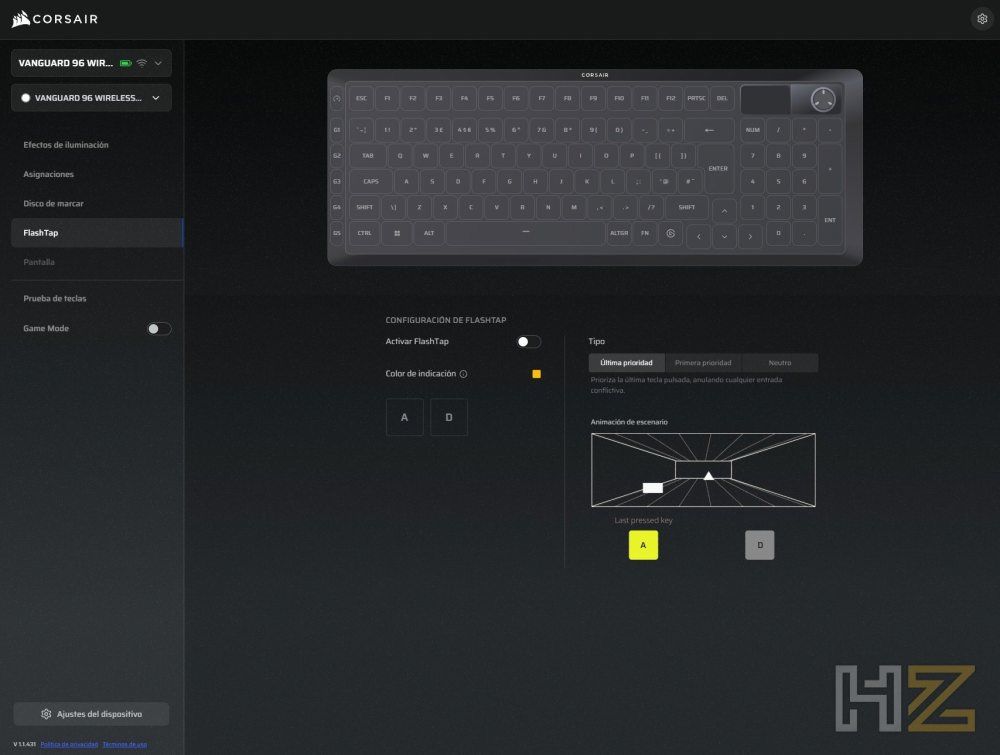Screen dimensions: 1000x755
Task: Open the settings gear at top right
Action: [x=982, y=18]
